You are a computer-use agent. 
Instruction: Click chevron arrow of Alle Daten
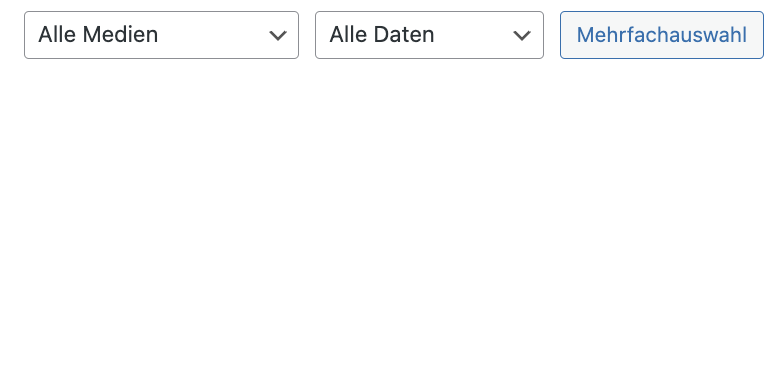[x=522, y=35]
